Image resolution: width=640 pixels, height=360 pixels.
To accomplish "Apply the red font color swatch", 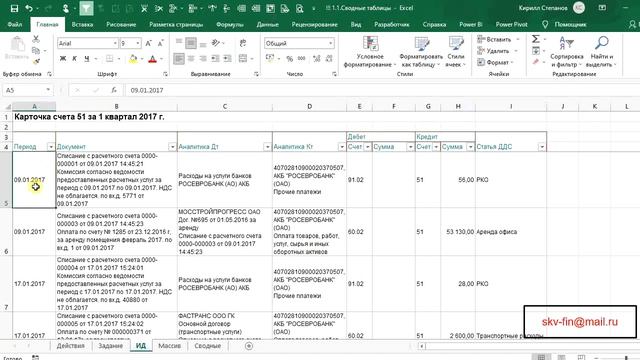I will (x=152, y=59).
